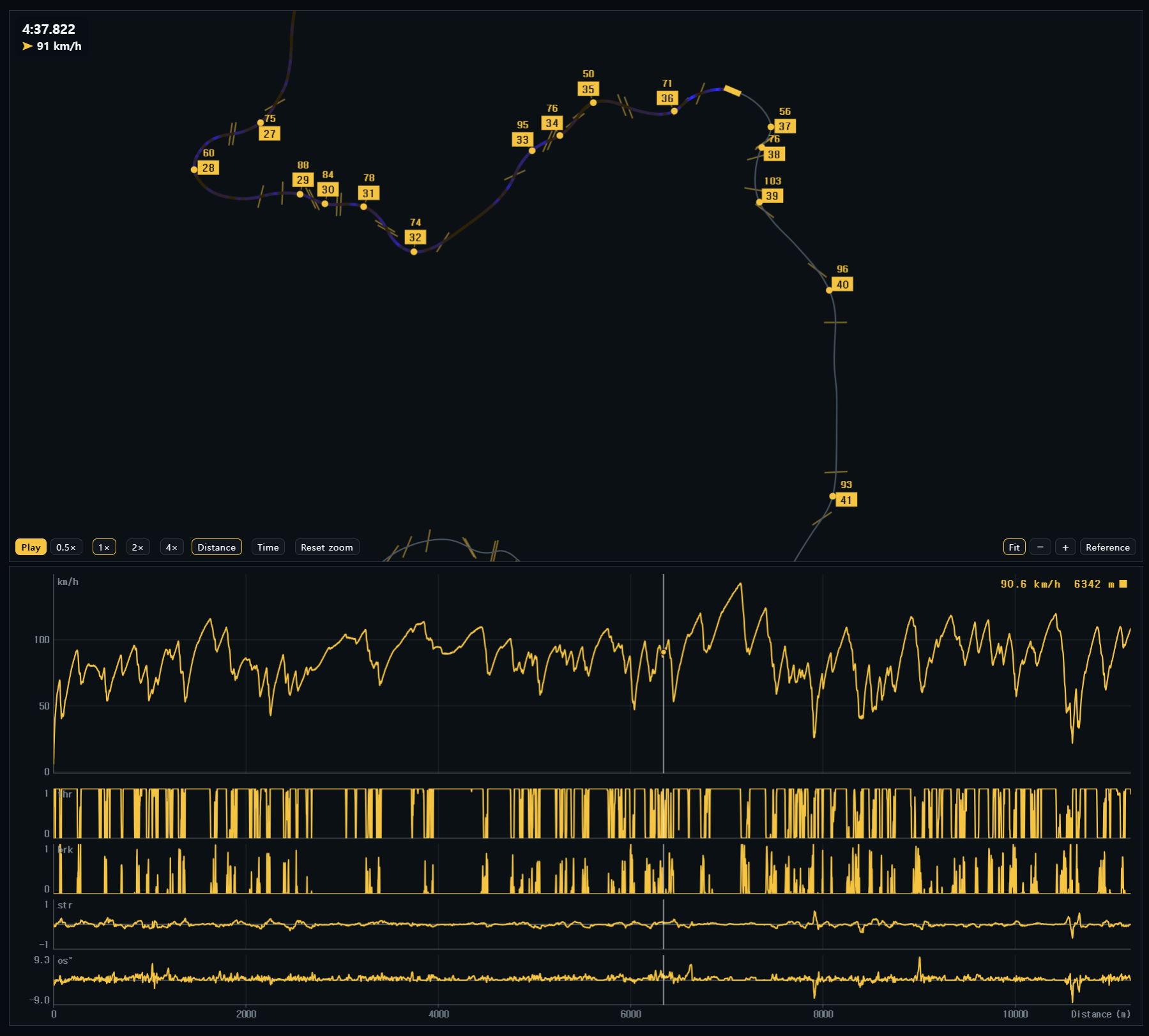Click the 8000 tick on the distance axis
The height and width of the screenshot is (1036, 1149).
pos(823,1014)
